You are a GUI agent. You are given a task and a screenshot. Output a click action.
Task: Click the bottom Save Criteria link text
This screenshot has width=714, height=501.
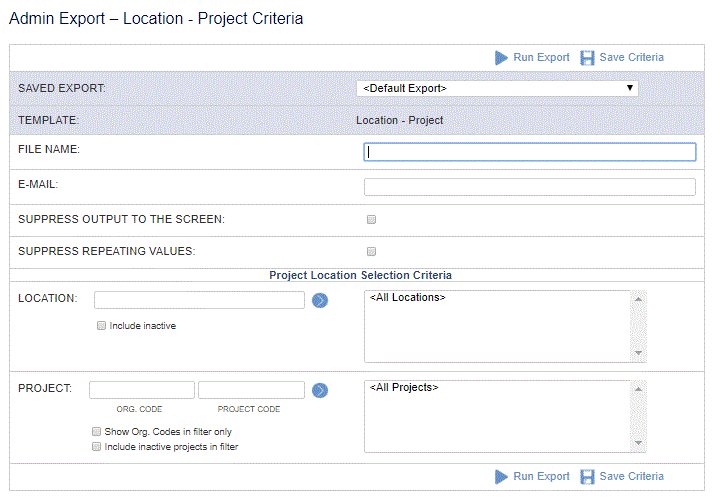(x=632, y=476)
